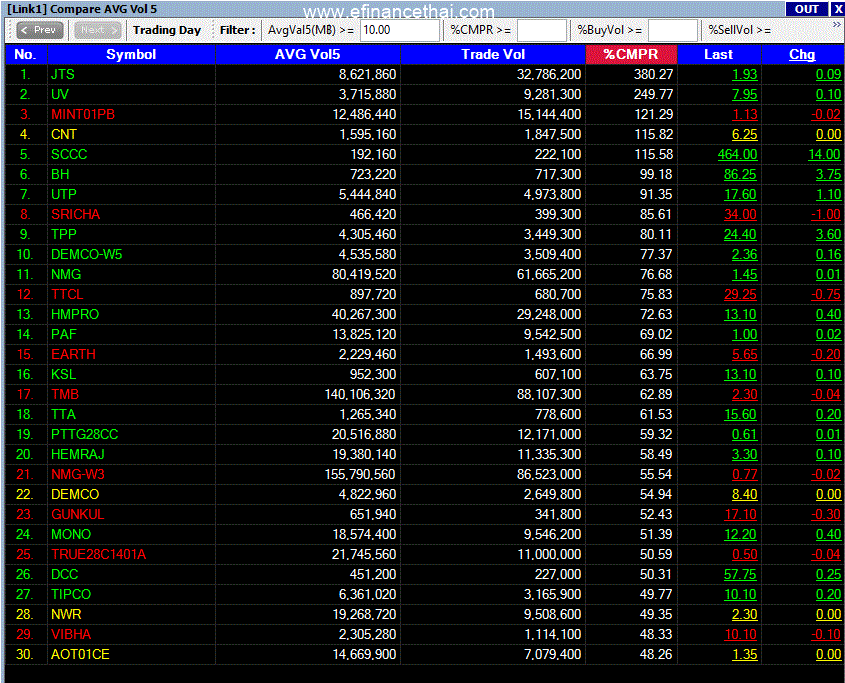
Task: Select the TMB symbol
Action: (x=65, y=394)
